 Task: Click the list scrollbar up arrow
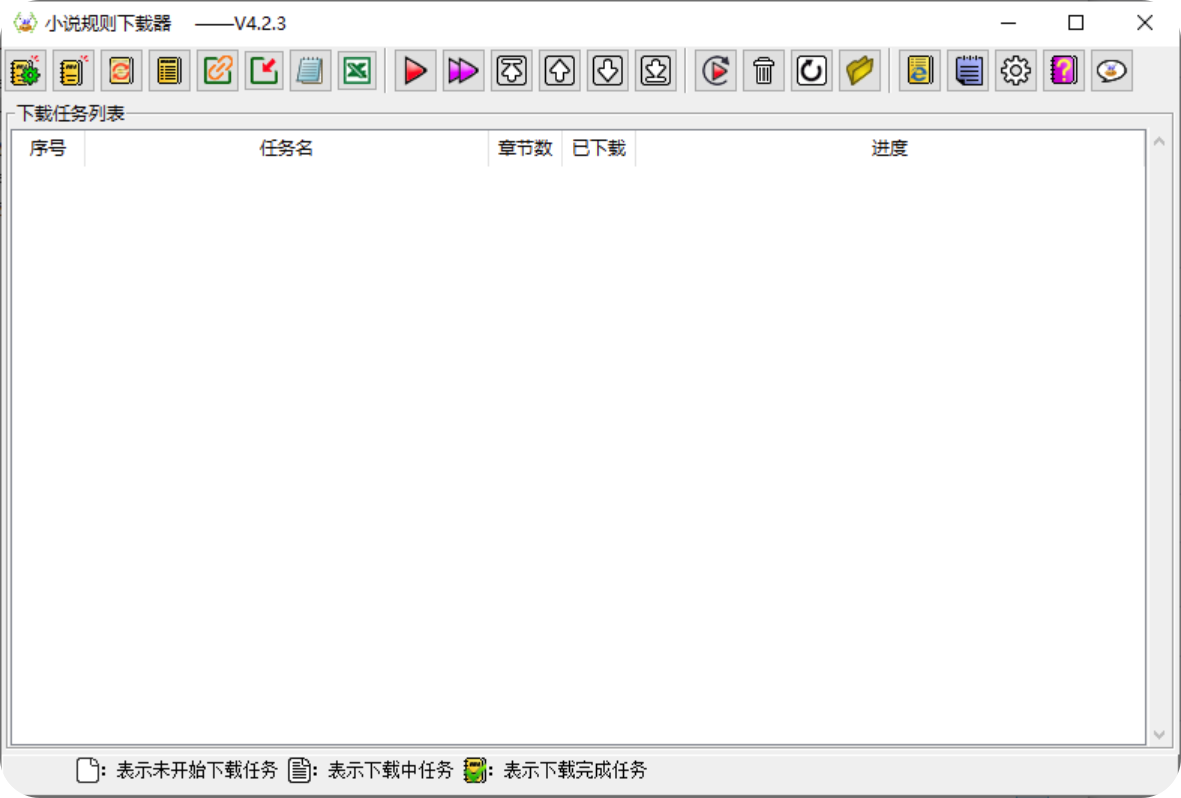(1159, 141)
